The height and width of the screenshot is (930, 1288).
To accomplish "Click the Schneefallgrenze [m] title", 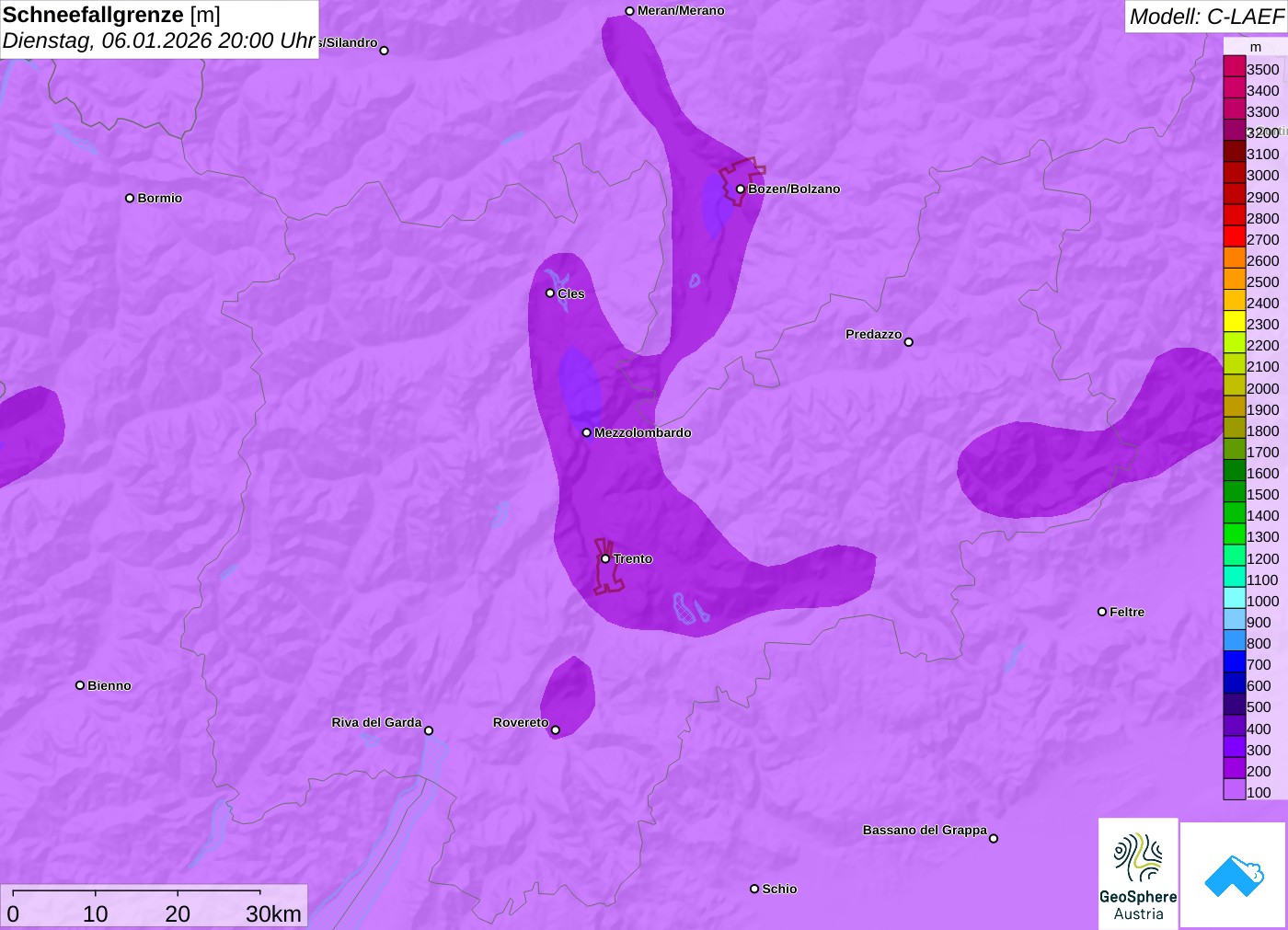I will 111,15.
